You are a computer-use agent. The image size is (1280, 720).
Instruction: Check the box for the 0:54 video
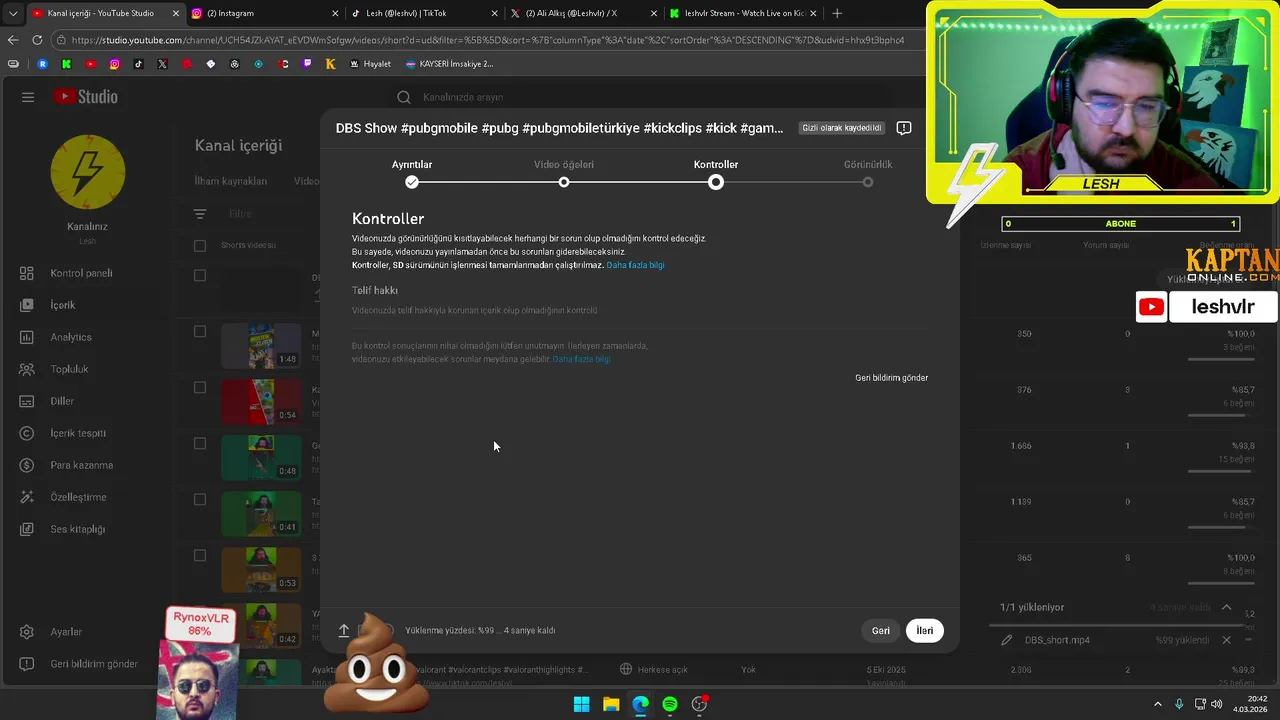[x=200, y=388]
